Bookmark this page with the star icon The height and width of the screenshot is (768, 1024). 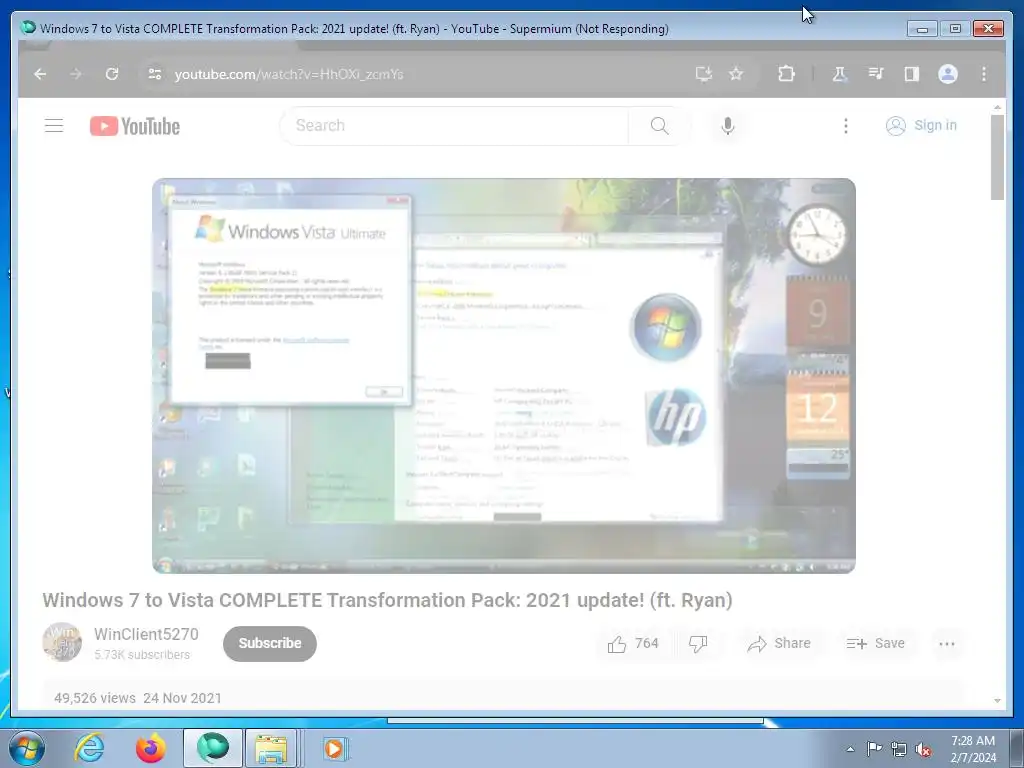[x=736, y=74]
